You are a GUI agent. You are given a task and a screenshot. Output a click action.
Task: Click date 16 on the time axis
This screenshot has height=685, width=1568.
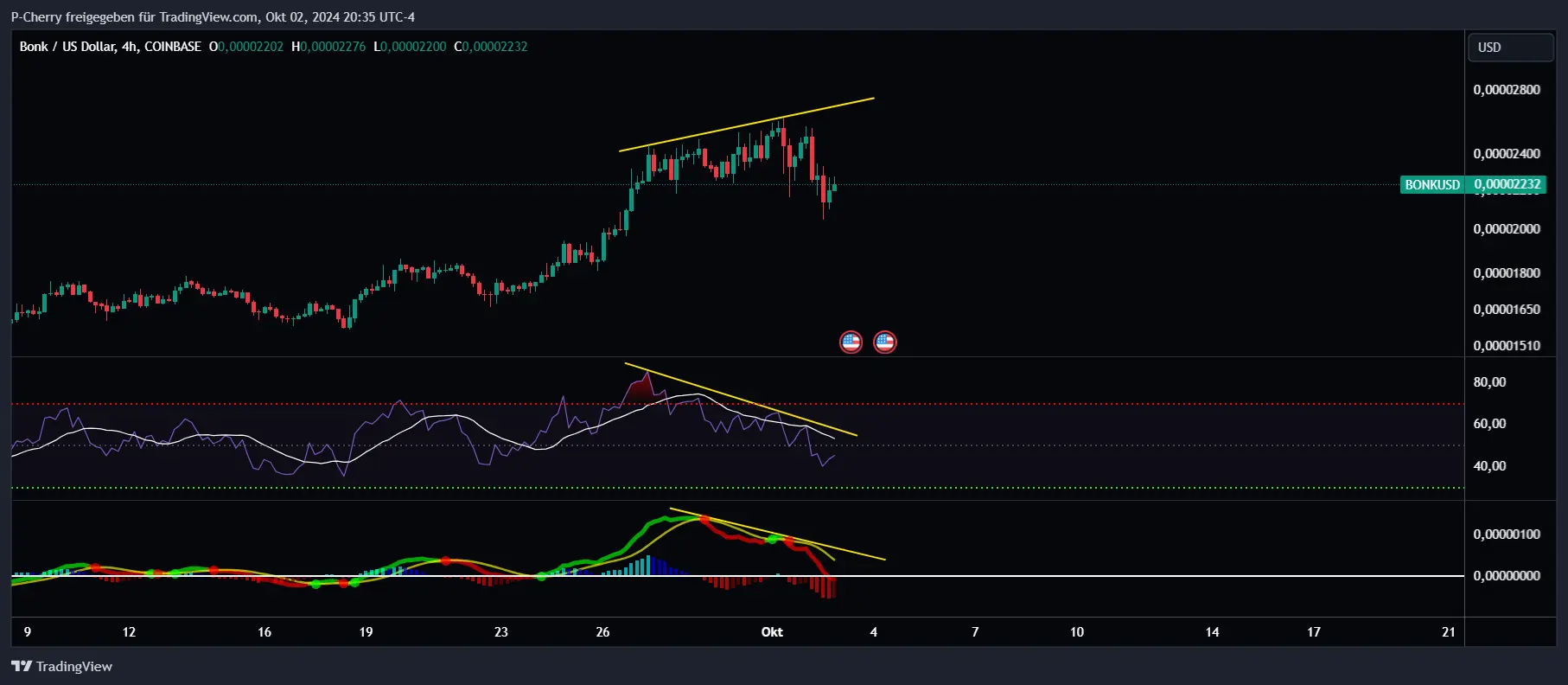pos(265,632)
